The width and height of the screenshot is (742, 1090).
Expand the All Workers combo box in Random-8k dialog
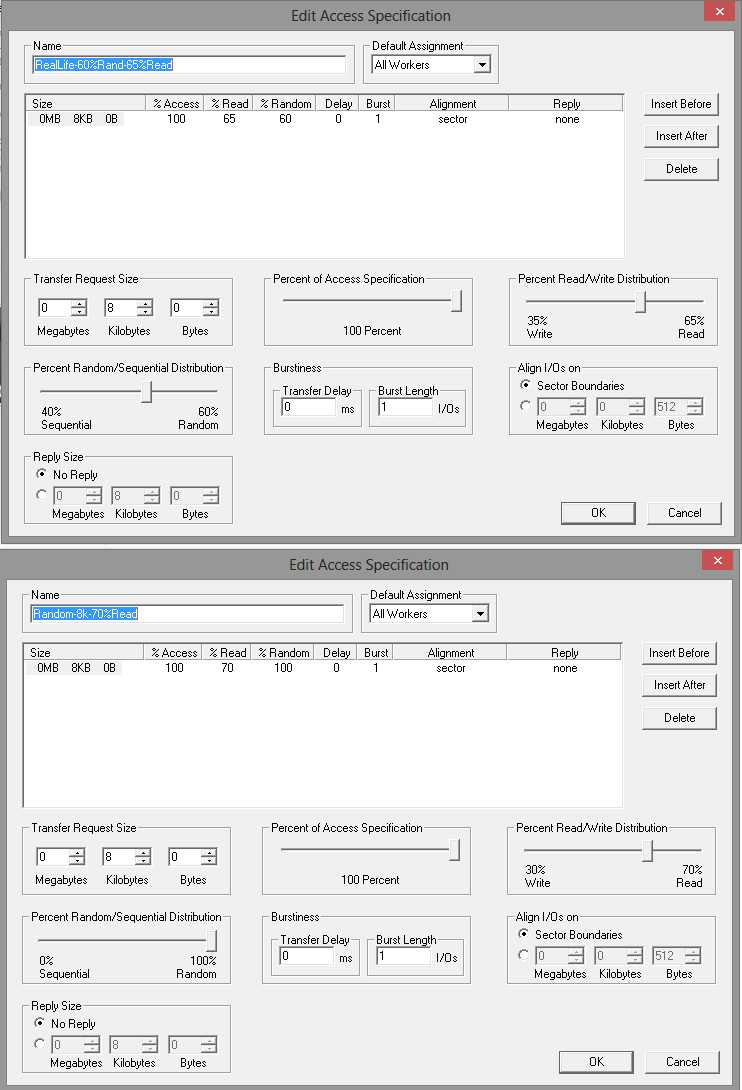click(x=480, y=614)
